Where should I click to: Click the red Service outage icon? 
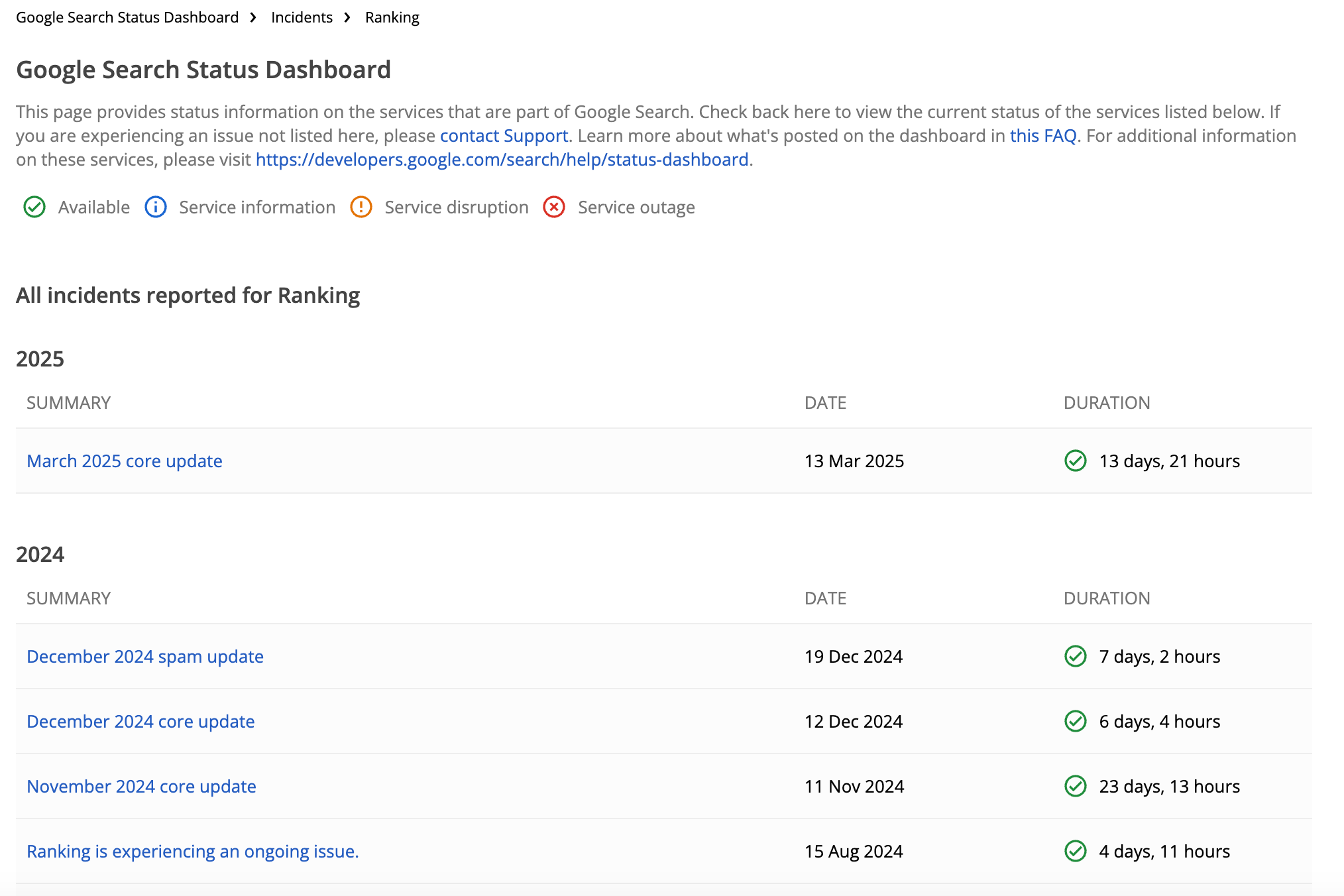click(x=554, y=207)
